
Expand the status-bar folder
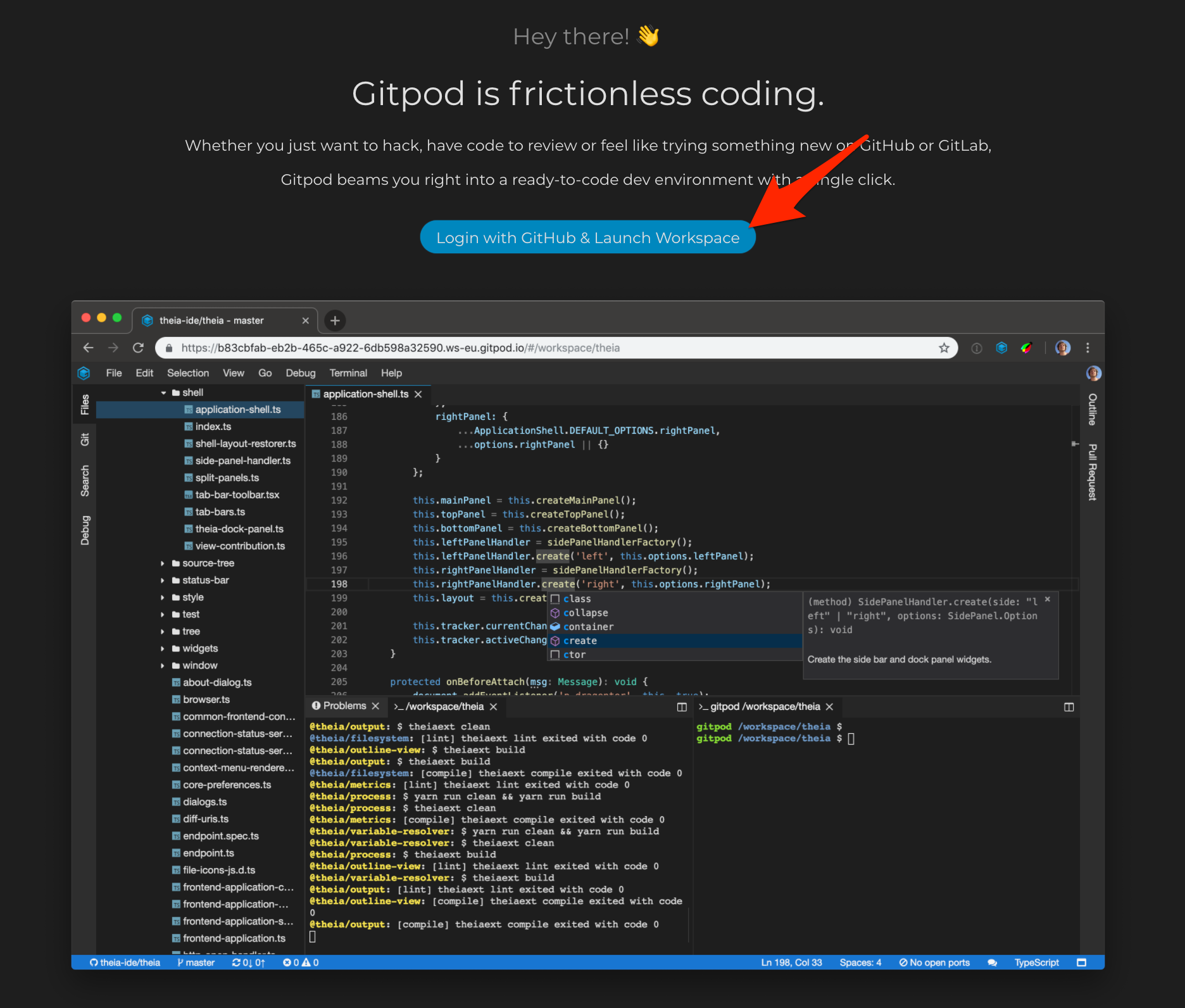point(163,580)
